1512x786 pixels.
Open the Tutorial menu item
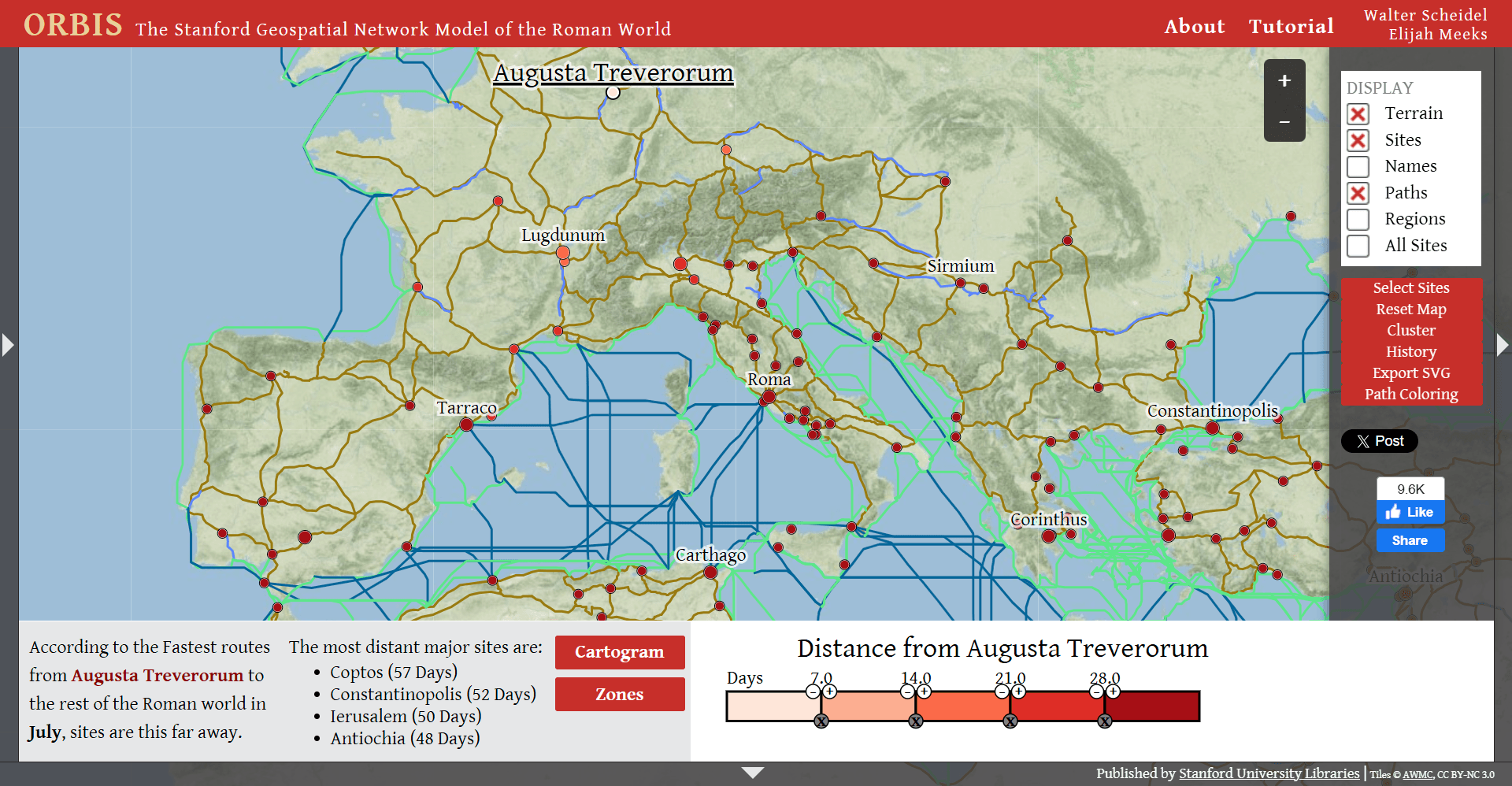click(x=1291, y=26)
